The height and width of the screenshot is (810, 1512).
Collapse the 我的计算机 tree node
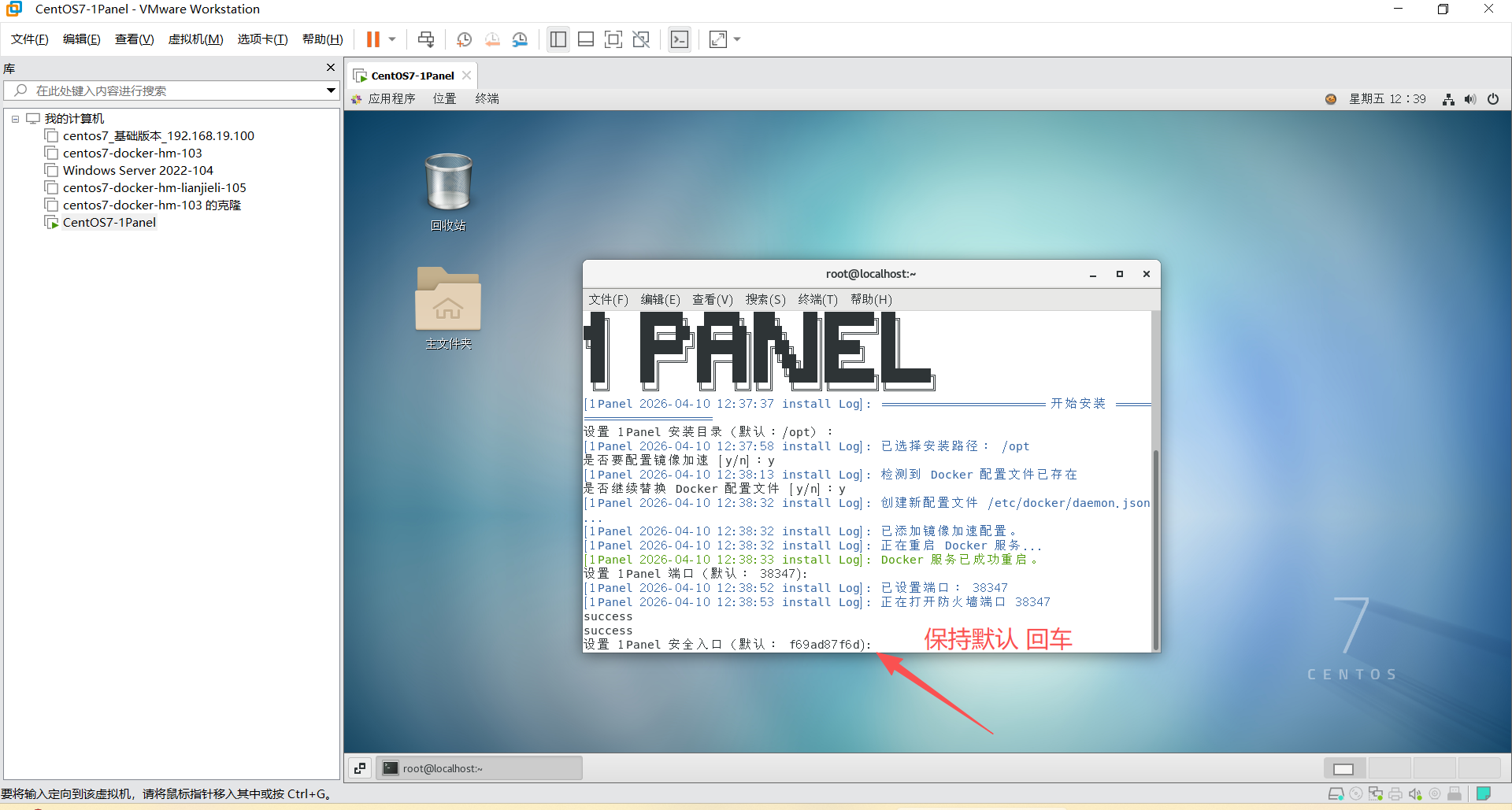tap(15, 119)
